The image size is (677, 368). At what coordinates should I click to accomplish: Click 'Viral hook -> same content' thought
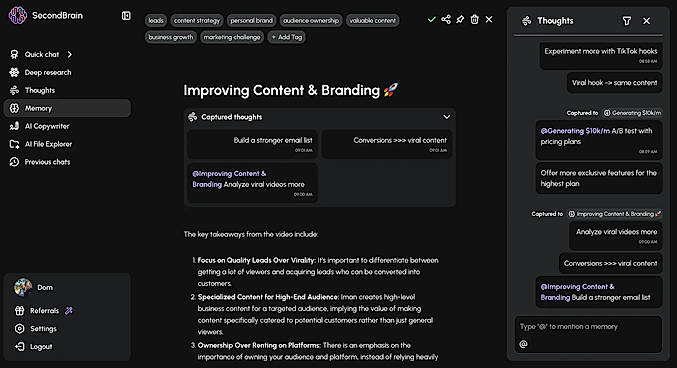pyautogui.click(x=614, y=82)
